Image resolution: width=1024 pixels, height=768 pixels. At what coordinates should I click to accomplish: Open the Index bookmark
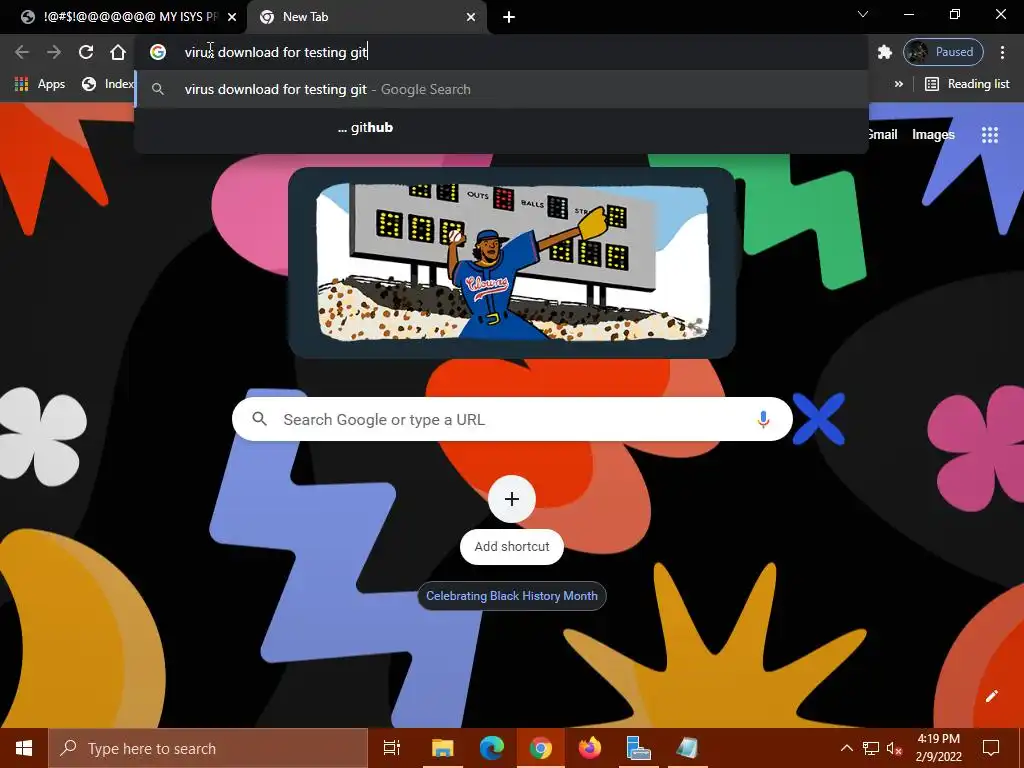[108, 84]
